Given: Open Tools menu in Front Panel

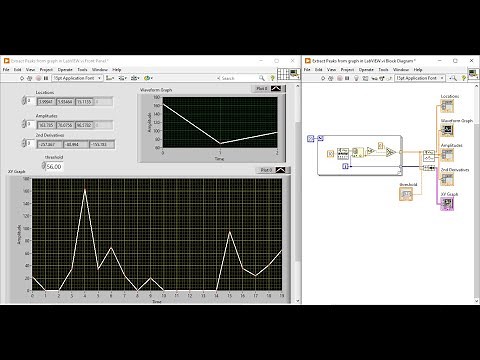Looking at the screenshot, I should (x=82, y=70).
